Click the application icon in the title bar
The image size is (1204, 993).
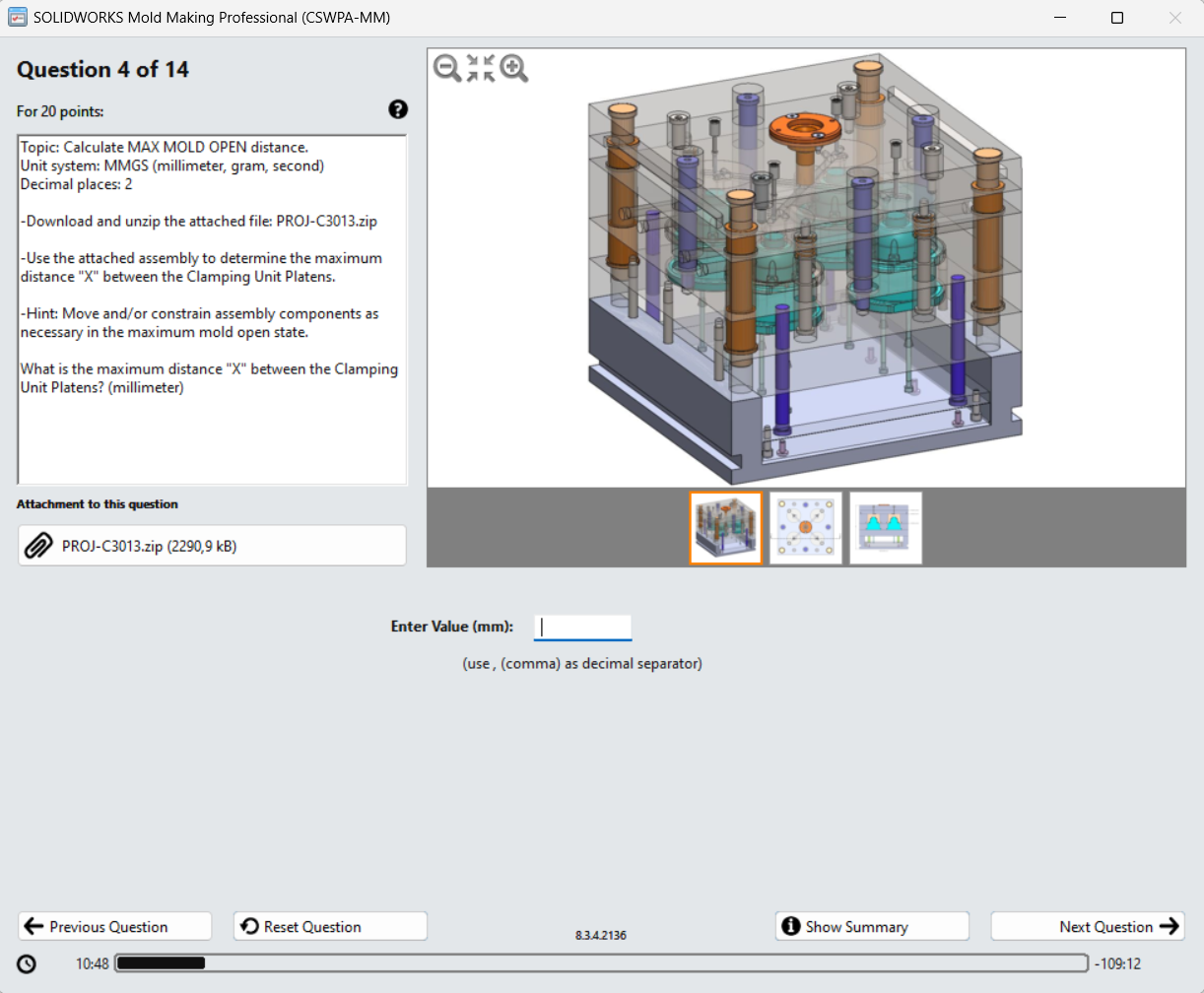click(17, 17)
